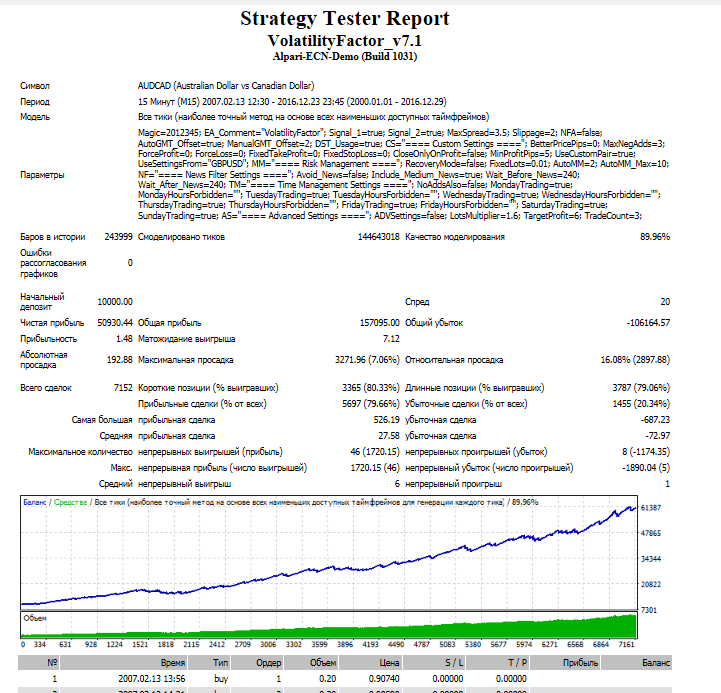Image resolution: width=721 pixels, height=693 pixels.
Task: Click the 'Общая прибыль' label
Action: coord(169,323)
